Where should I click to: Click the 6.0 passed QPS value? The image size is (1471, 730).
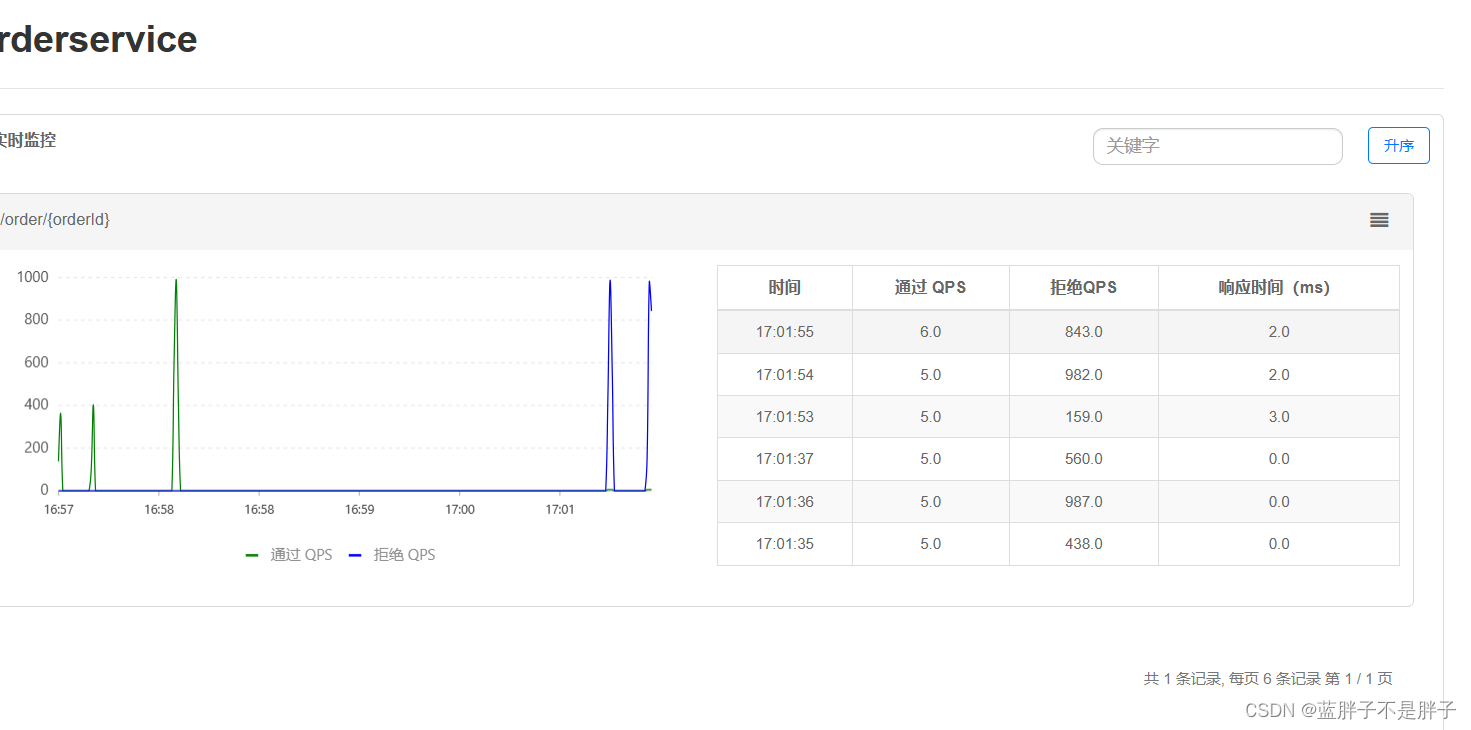(x=930, y=332)
